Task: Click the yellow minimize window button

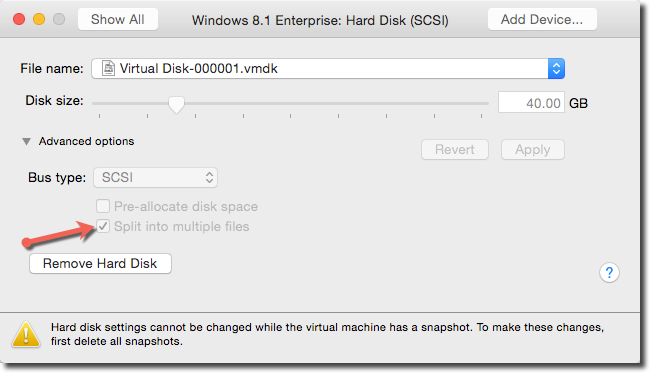Action: pos(39,19)
